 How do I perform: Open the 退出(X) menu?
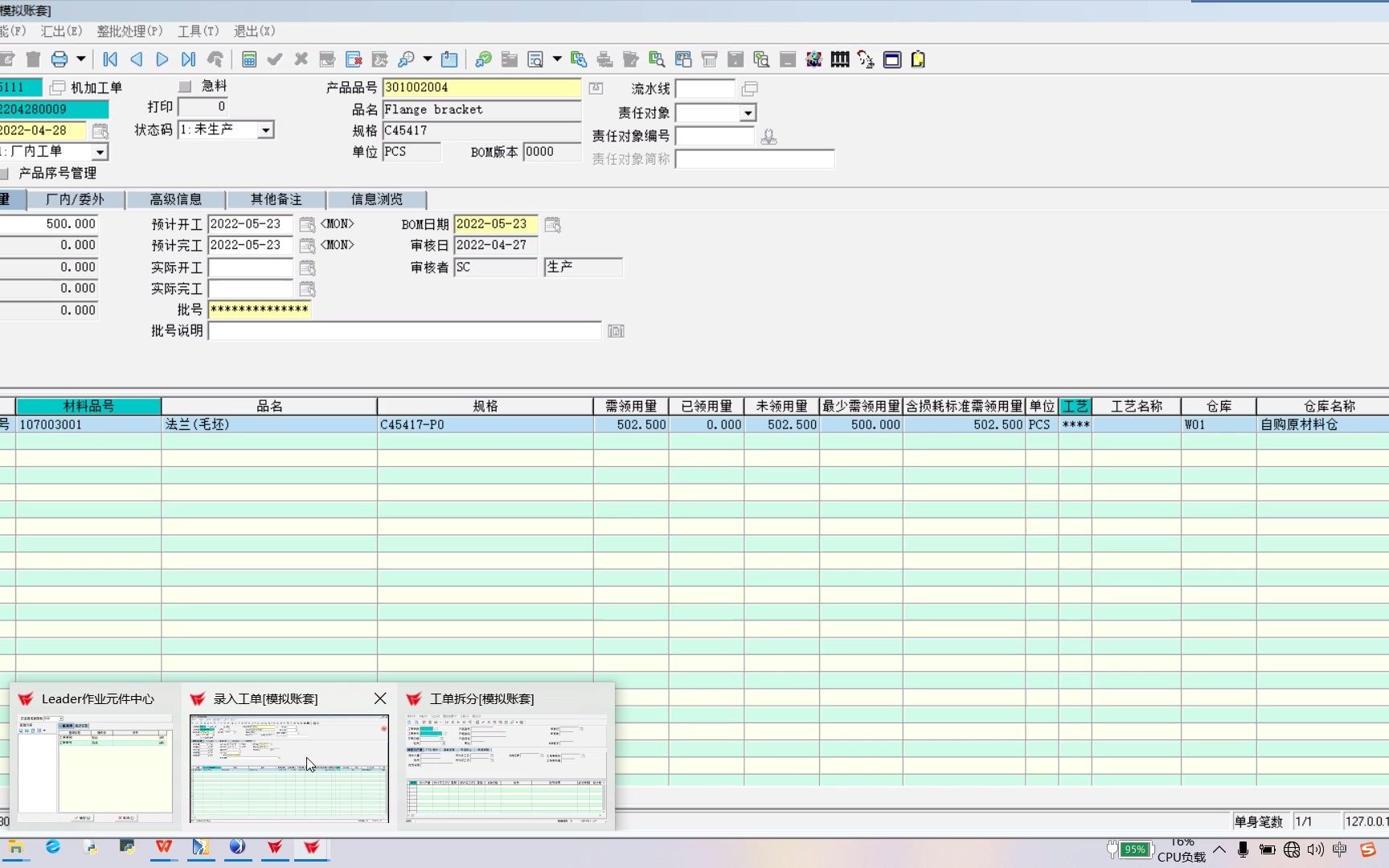(x=254, y=31)
